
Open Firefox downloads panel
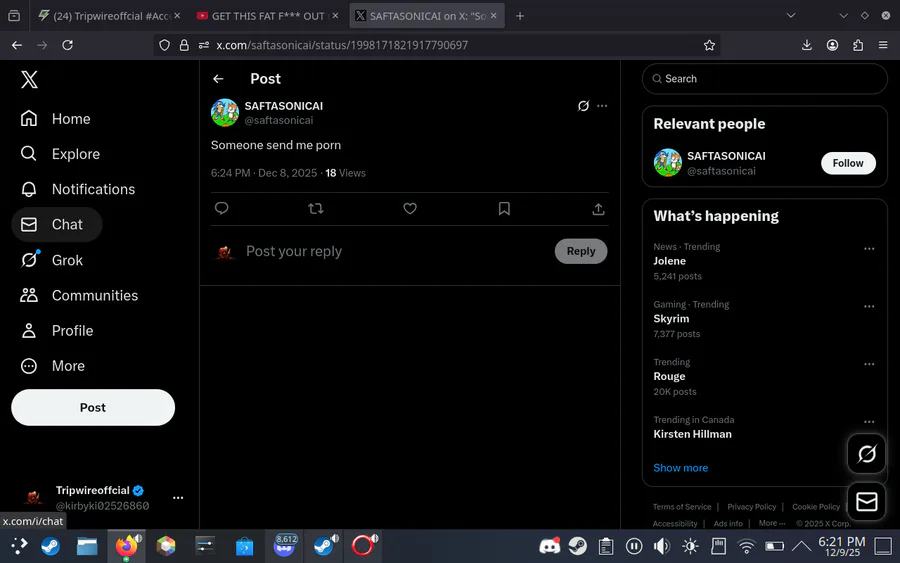tap(806, 45)
